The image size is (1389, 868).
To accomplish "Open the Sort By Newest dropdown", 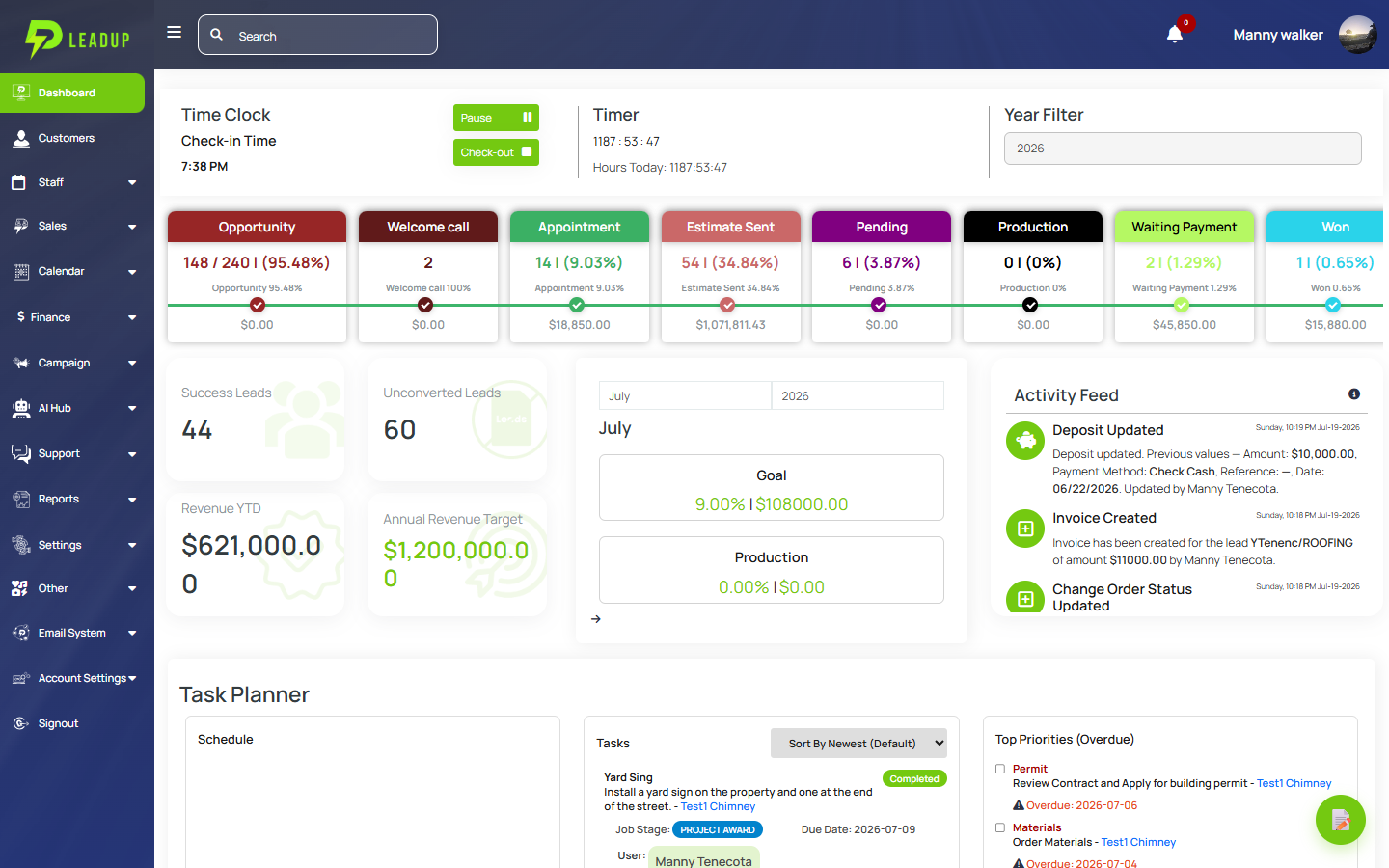I will coord(858,744).
